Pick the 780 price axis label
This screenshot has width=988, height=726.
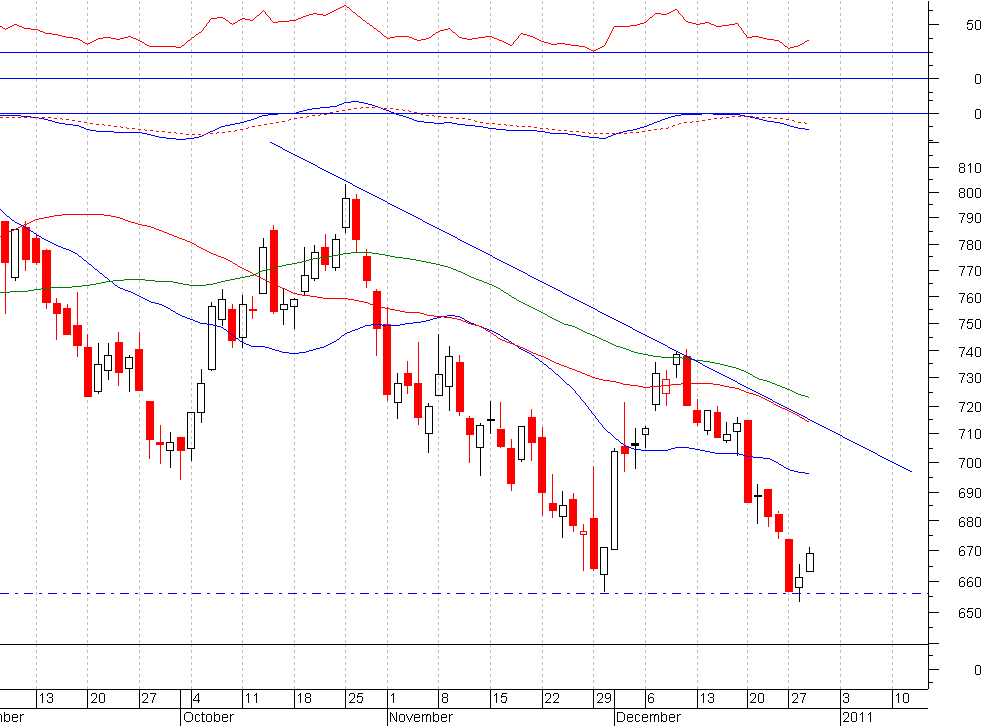click(x=969, y=245)
